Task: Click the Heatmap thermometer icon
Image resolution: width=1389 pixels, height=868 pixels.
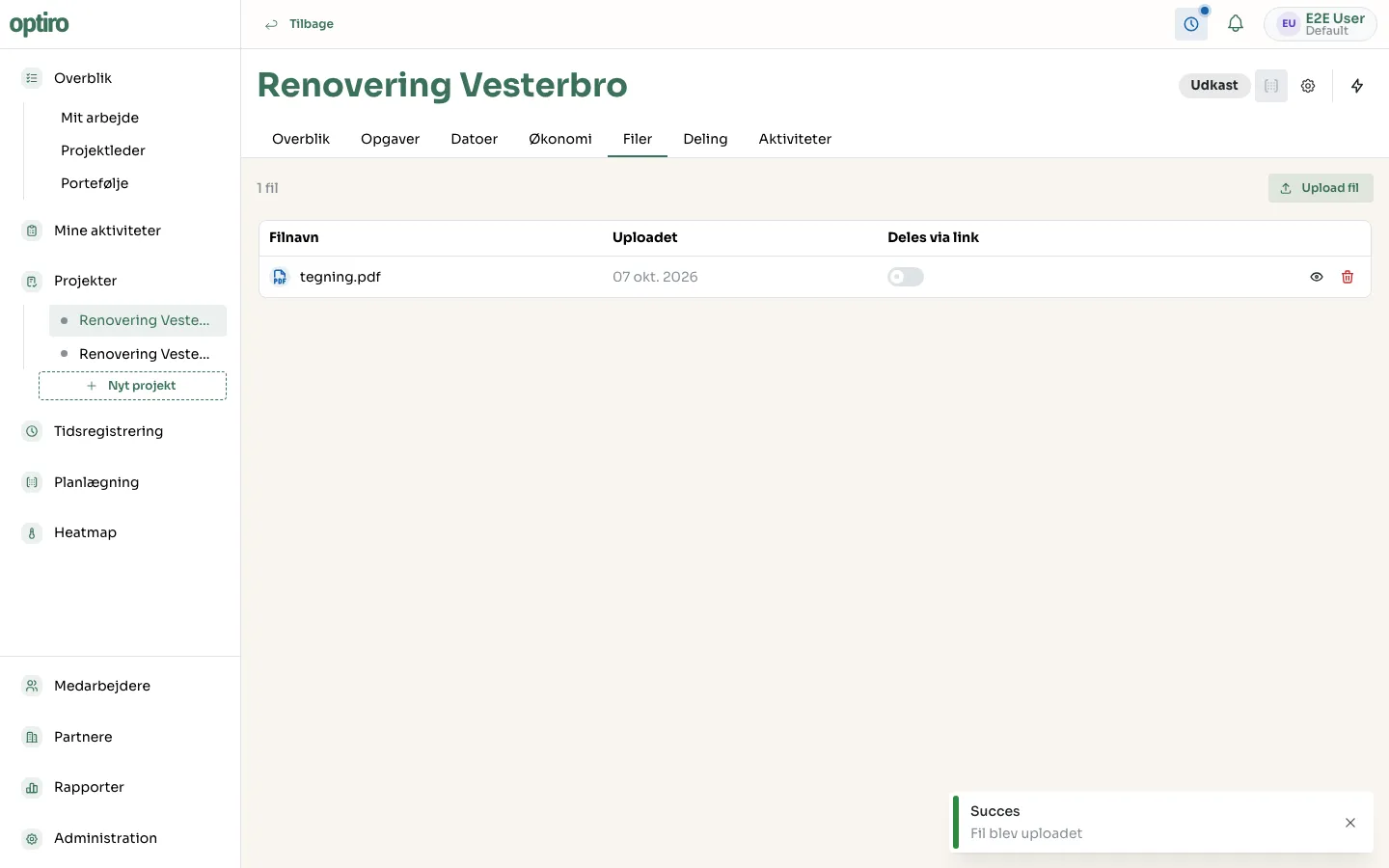Action: tap(32, 532)
